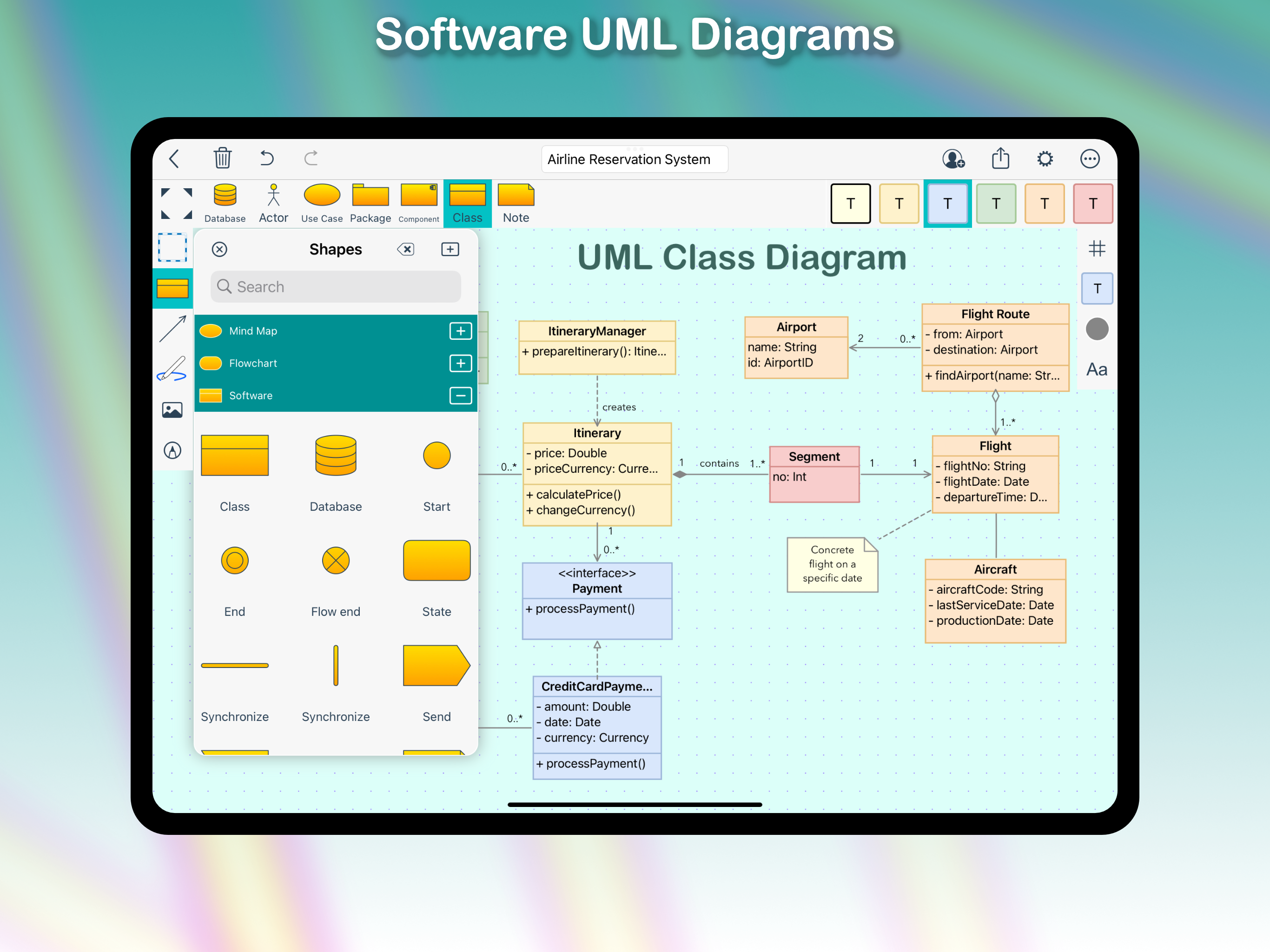Select the Note shape tool

click(x=516, y=203)
